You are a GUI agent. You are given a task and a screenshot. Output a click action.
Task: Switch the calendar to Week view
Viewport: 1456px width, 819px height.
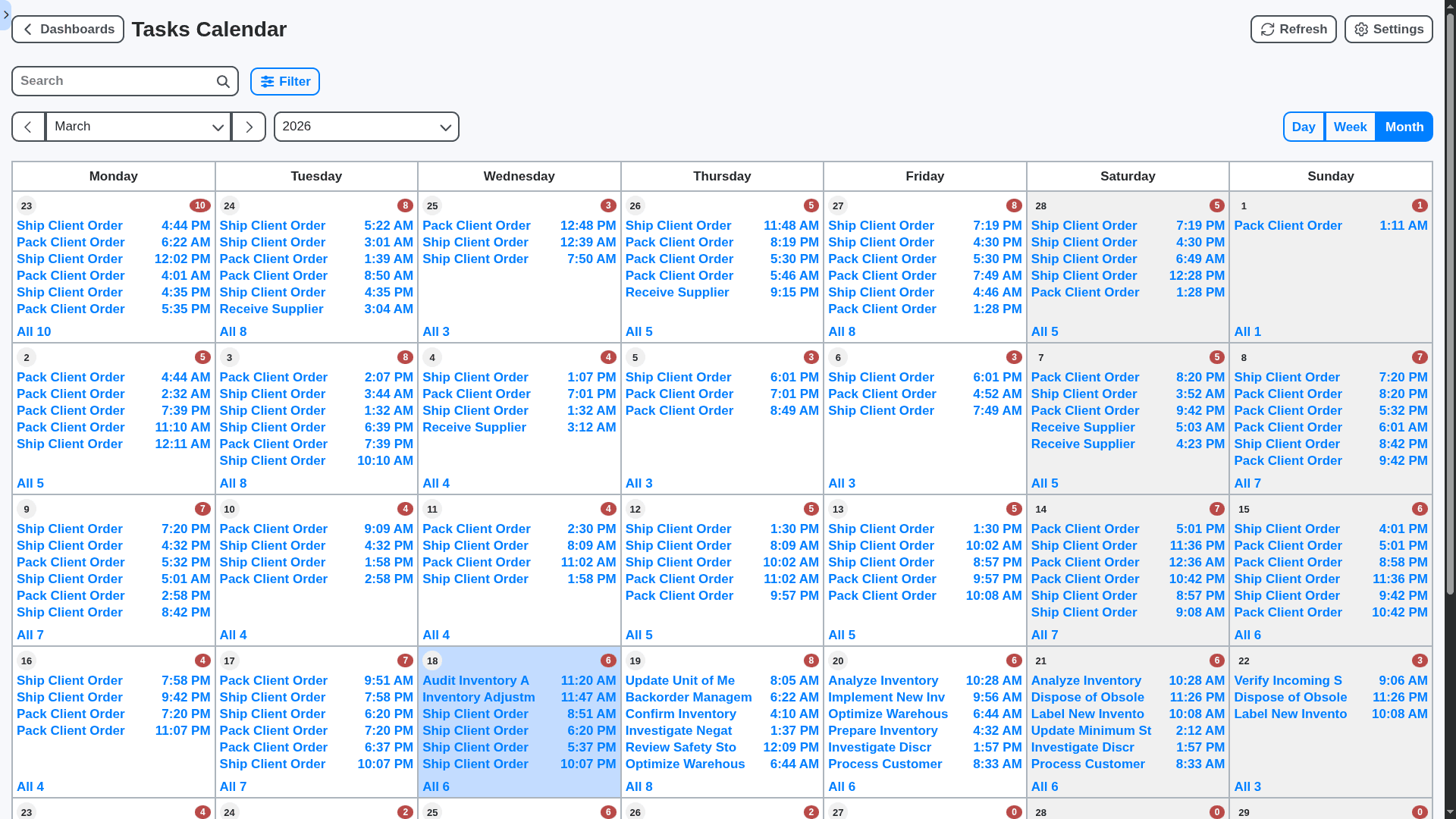pyautogui.click(x=1350, y=127)
